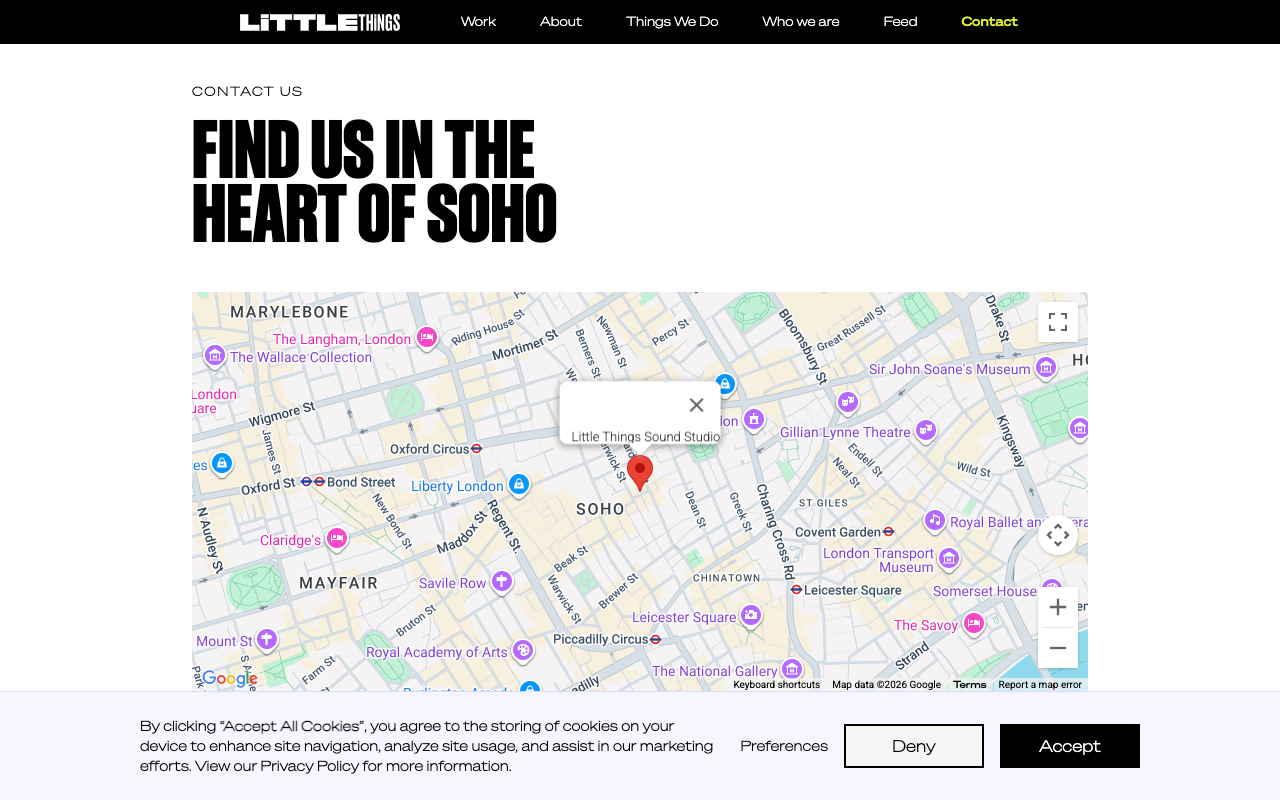Screen dimensions: 1280x800
Task: Click The Langham hotel marker icon
Action: 427,338
